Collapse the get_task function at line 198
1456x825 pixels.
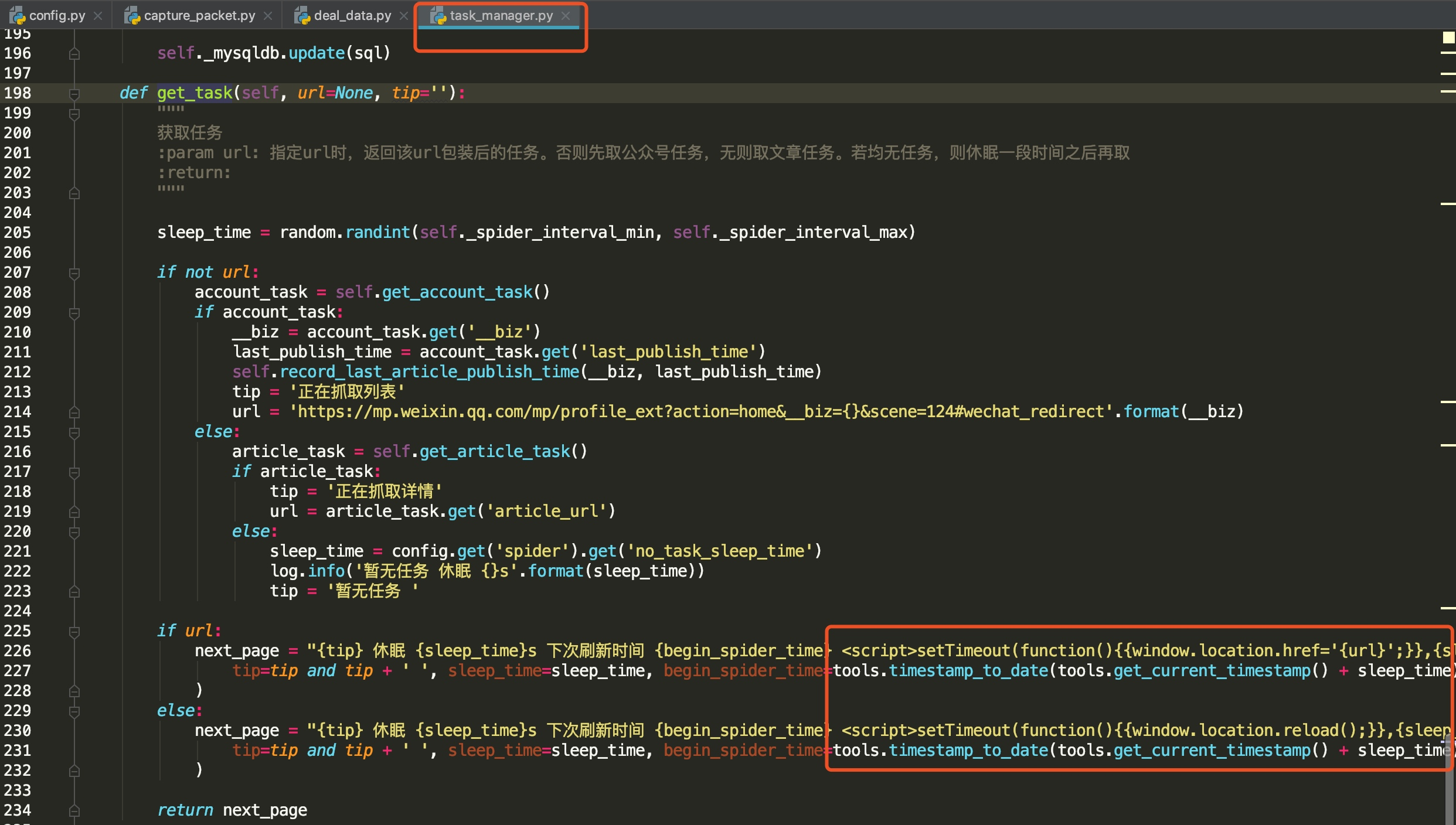(x=74, y=93)
